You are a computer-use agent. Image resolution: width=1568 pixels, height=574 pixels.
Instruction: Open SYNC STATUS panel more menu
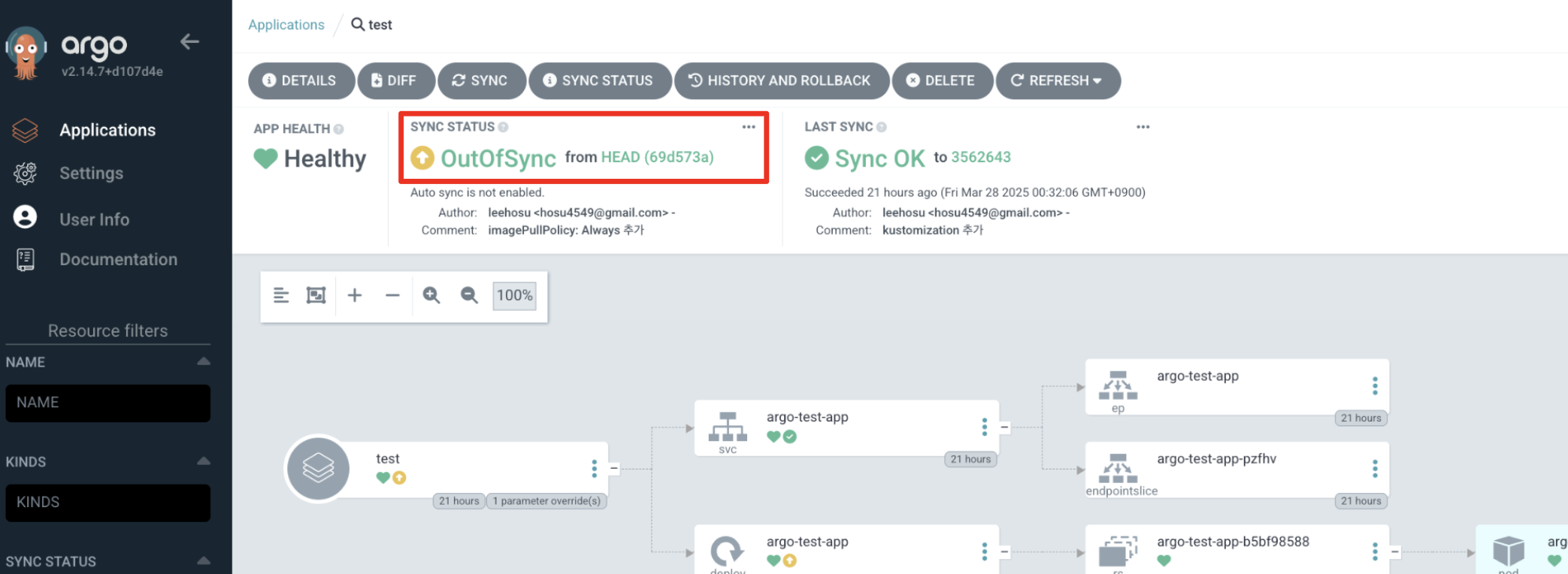click(x=749, y=127)
